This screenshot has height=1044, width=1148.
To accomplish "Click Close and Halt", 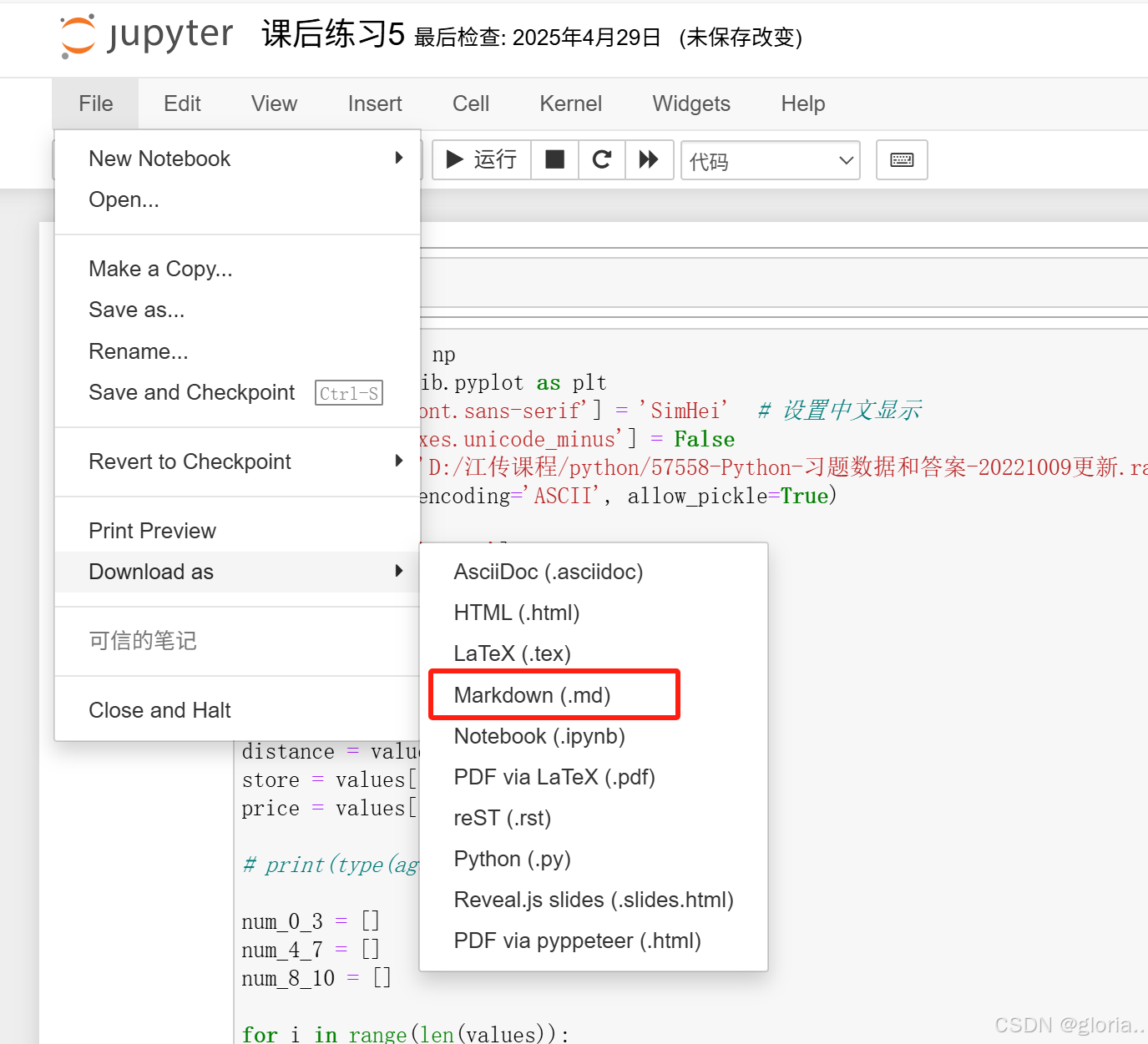I will (159, 710).
